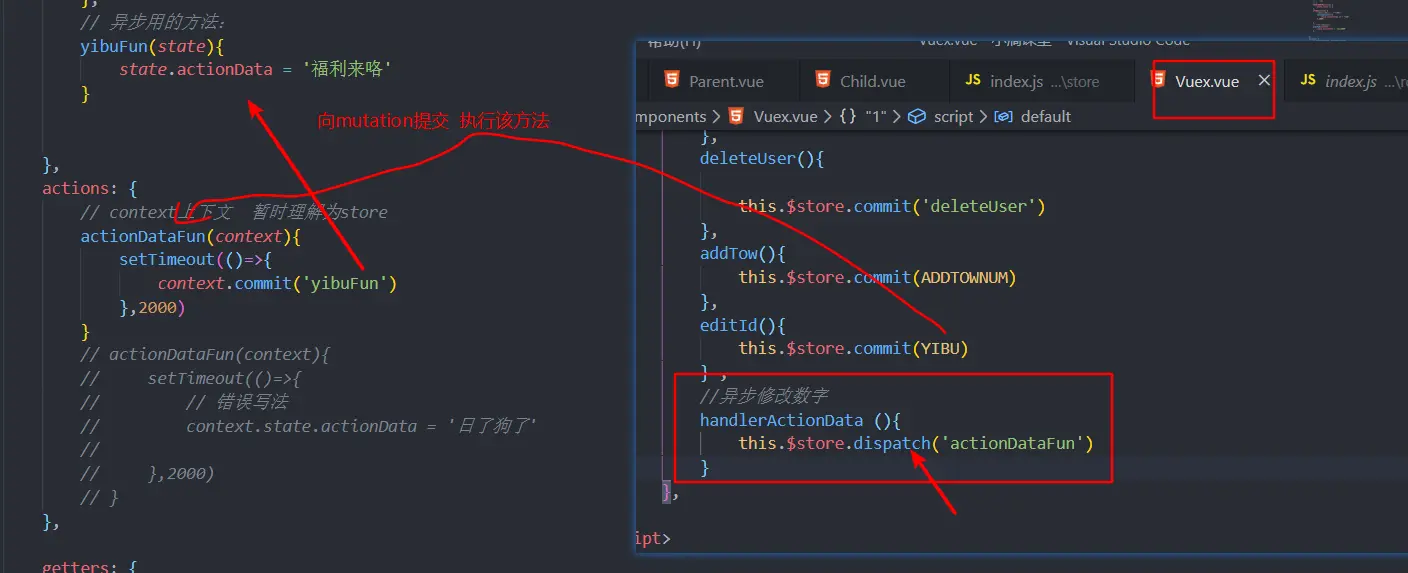This screenshot has width=1408, height=573.
Task: Click the commit('deleteUser') line
Action: pos(892,206)
